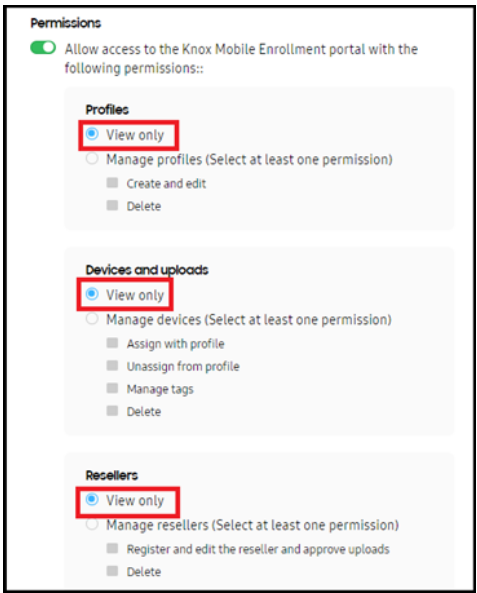Check Assign with profile checkbox
477x593 pixels.
tap(112, 343)
